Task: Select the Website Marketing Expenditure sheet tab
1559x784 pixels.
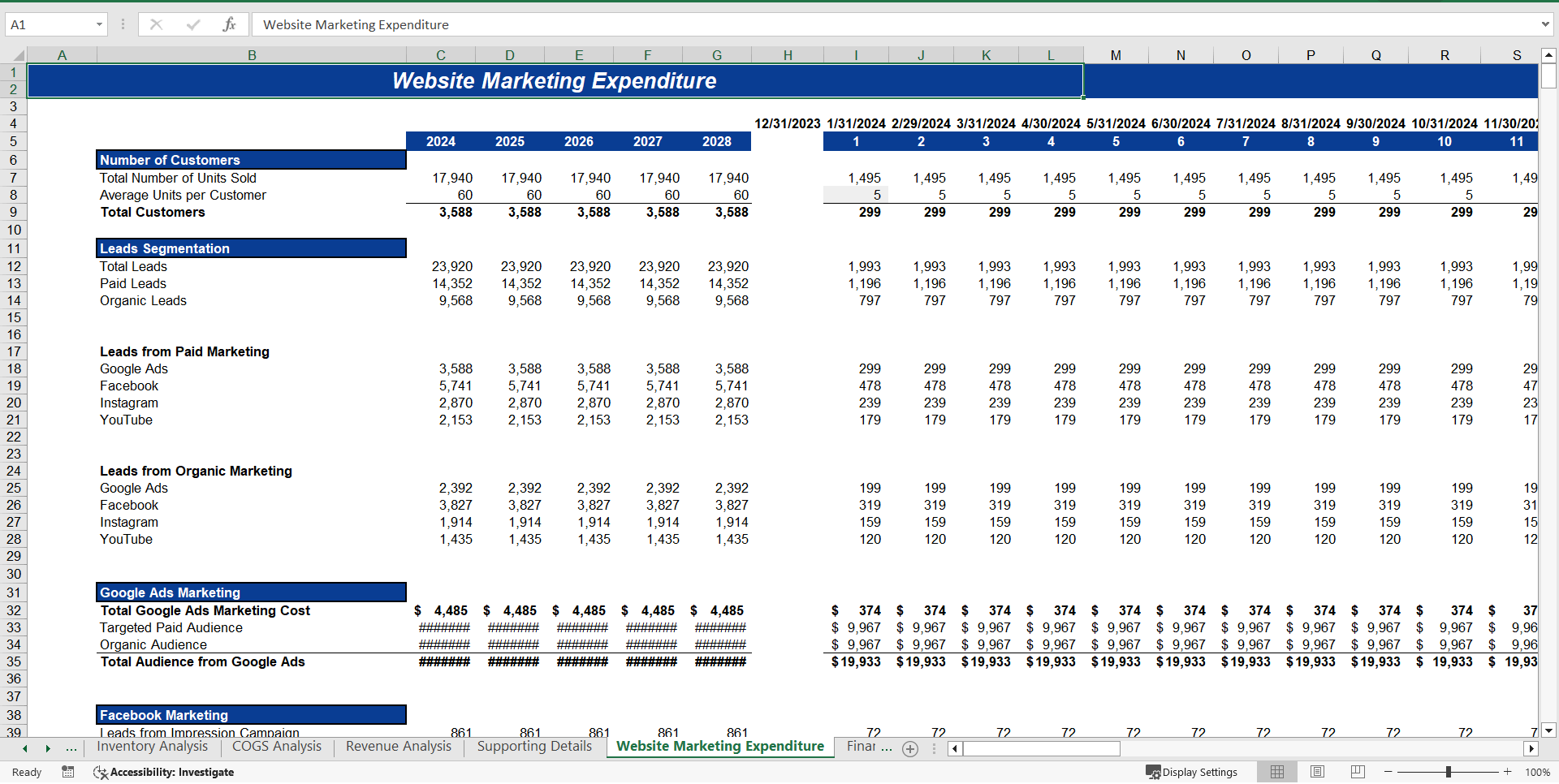Action: [720, 747]
